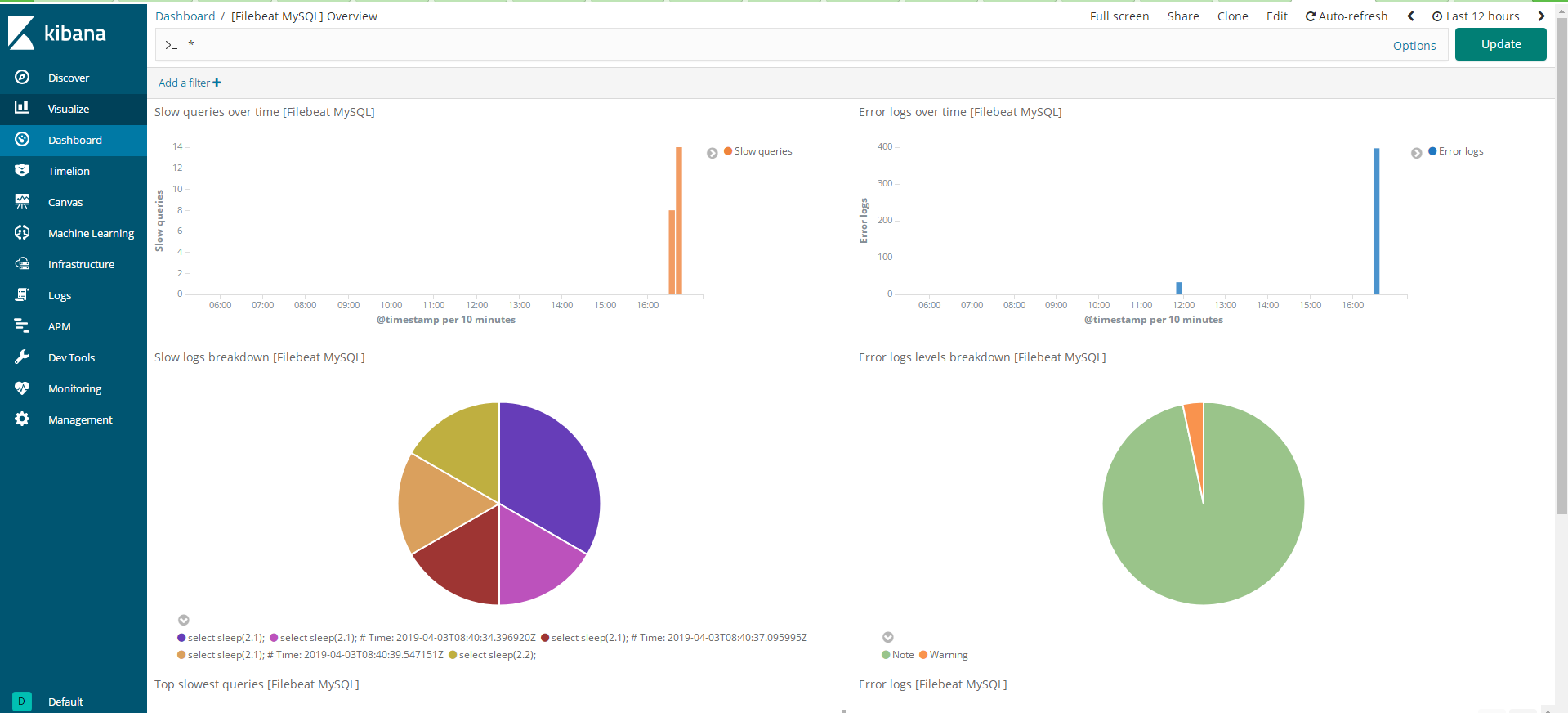Open Management gear icon

pos(22,419)
